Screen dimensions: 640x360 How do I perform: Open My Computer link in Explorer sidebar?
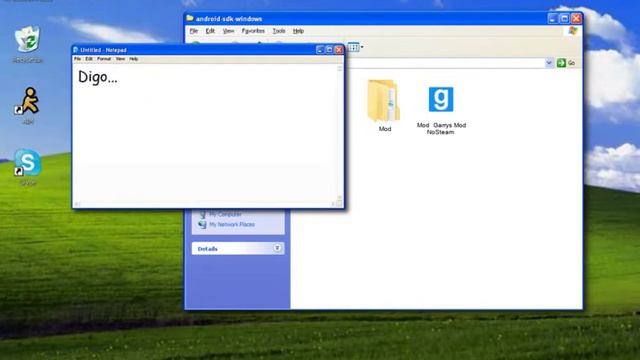click(x=225, y=214)
